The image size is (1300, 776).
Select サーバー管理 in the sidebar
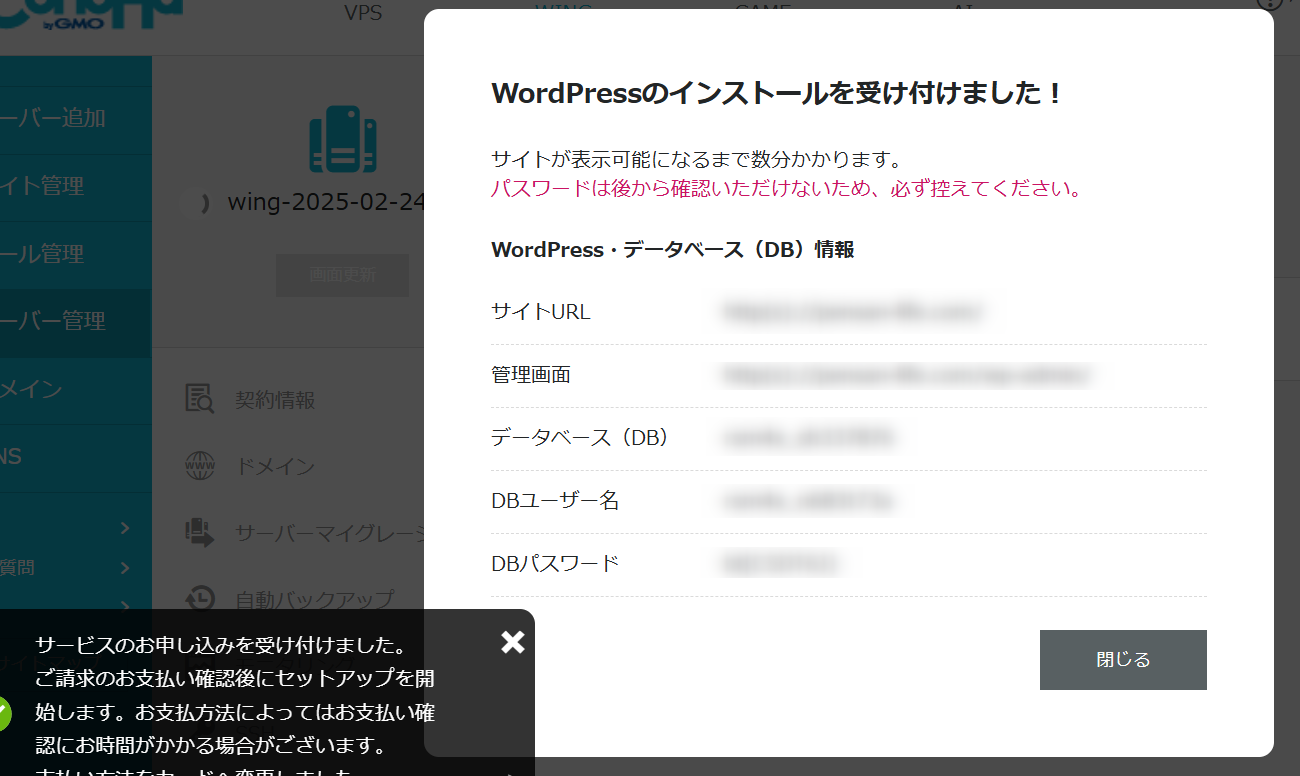click(75, 322)
